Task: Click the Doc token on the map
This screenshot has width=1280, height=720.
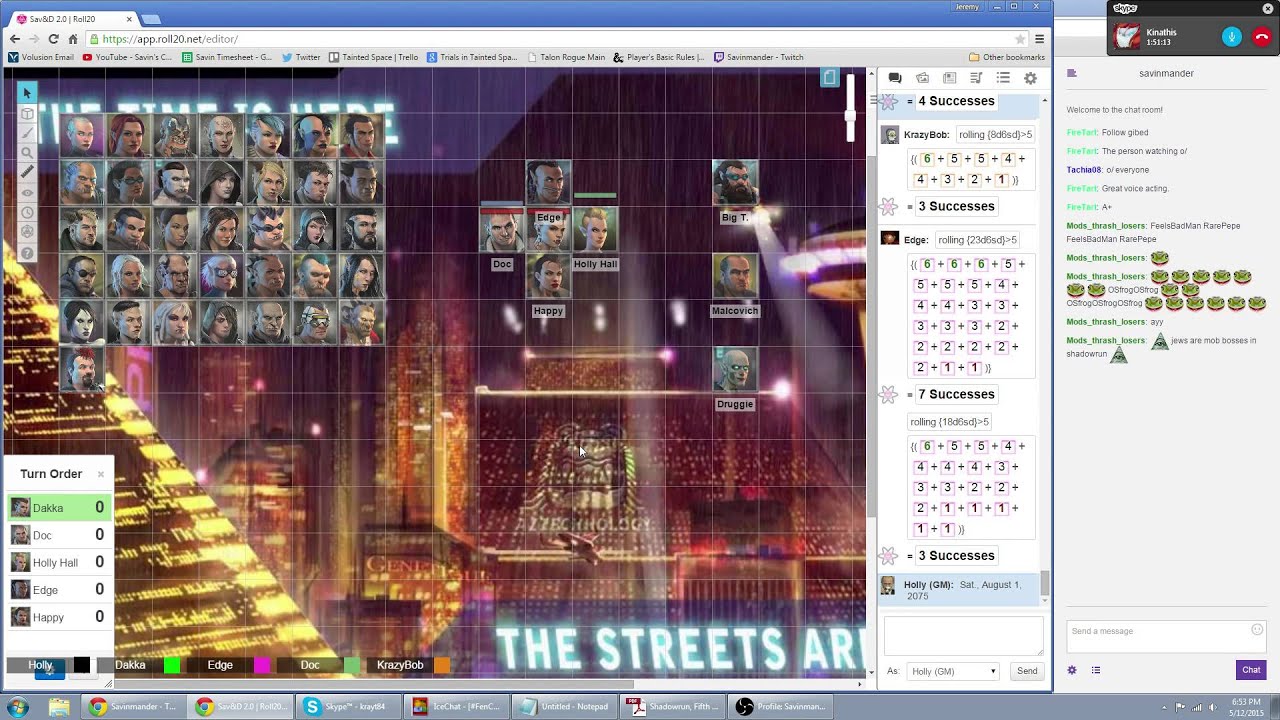Action: coord(502,231)
